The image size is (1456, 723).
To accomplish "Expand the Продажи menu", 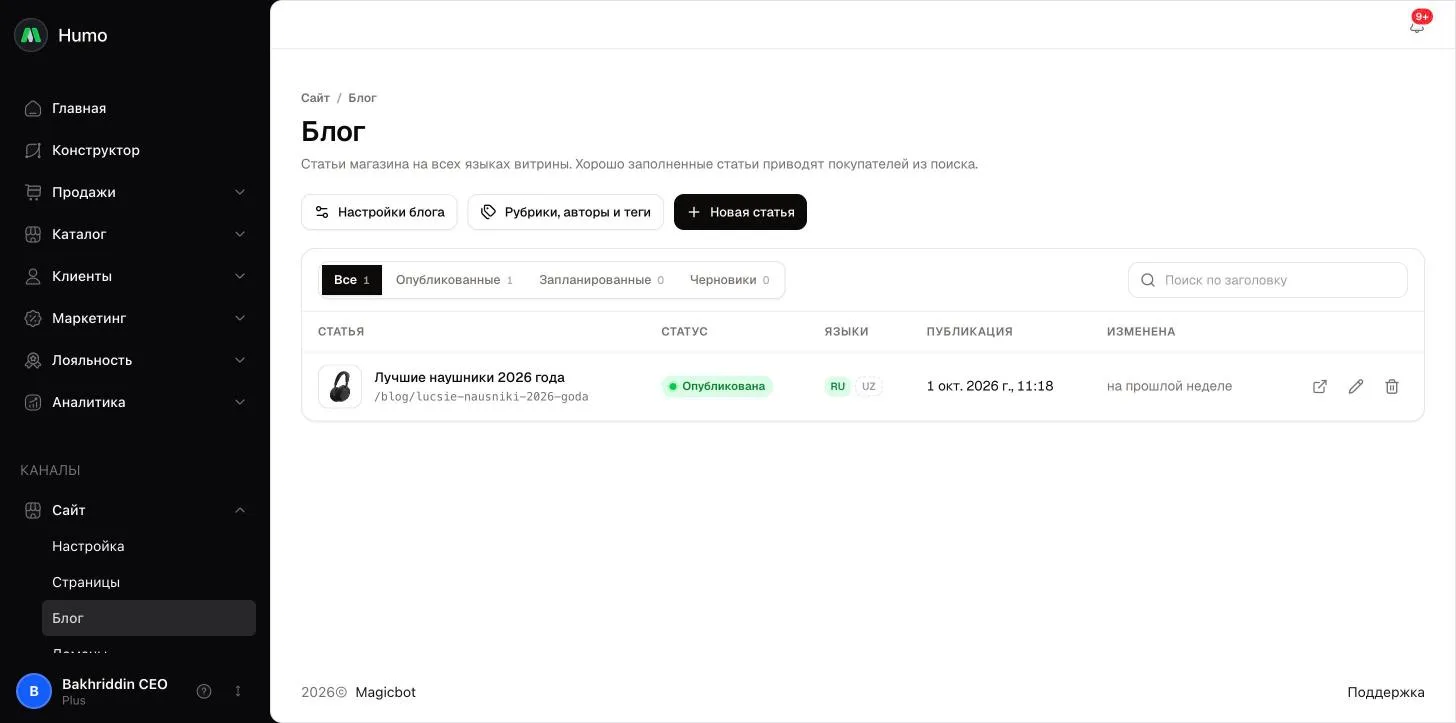I will pos(135,192).
